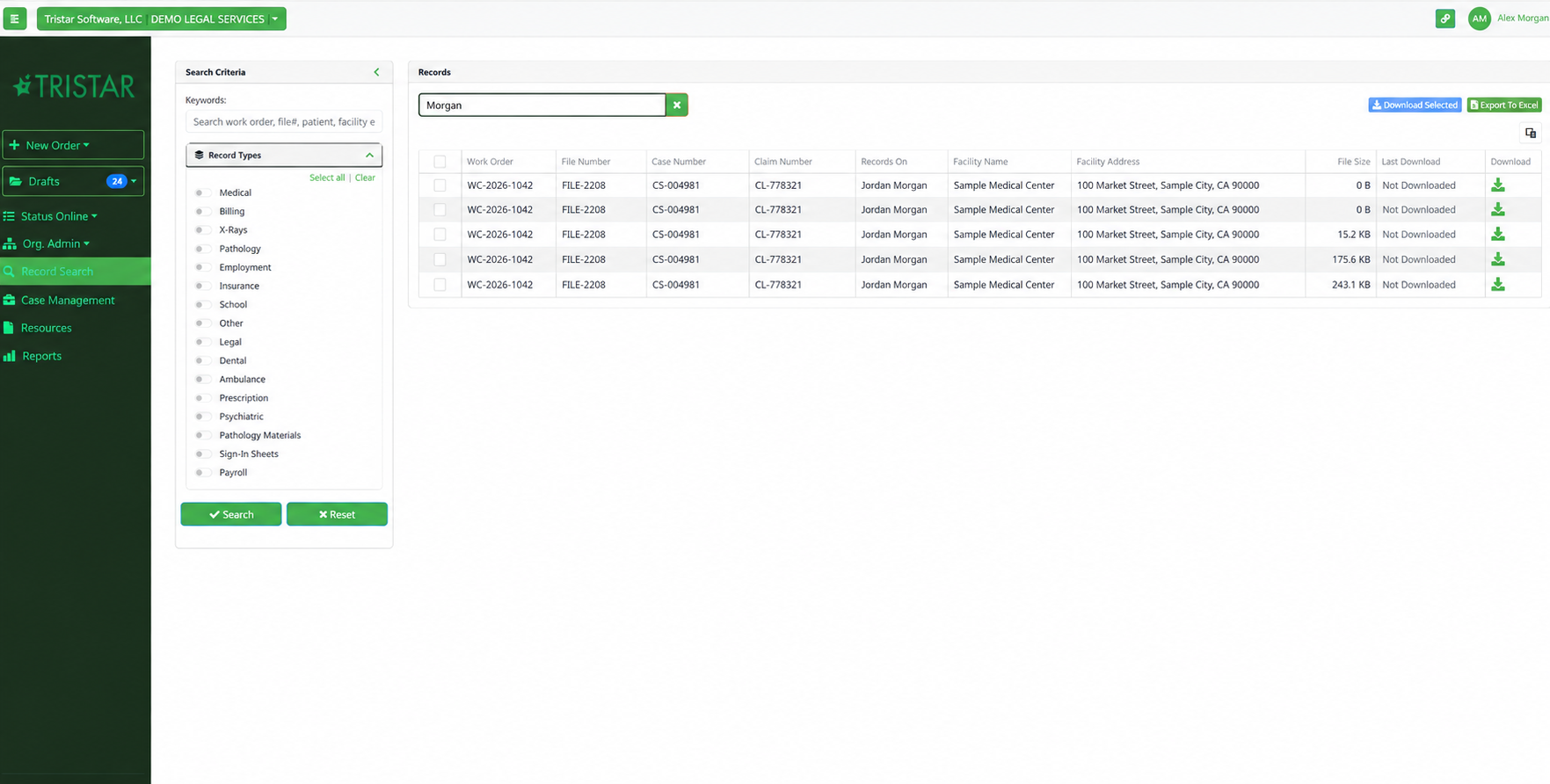
Task: Toggle the Insurance record type
Action: (x=202, y=286)
